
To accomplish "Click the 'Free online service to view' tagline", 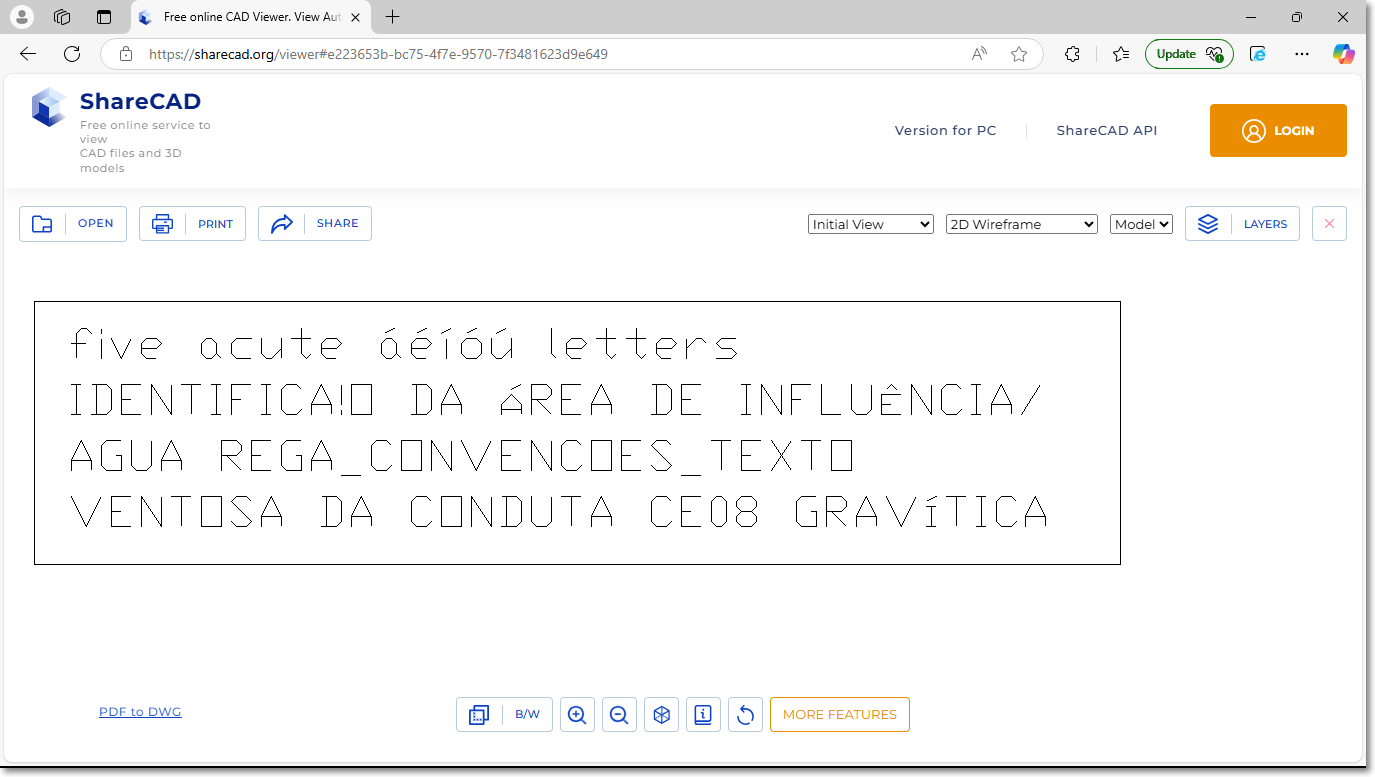I will click(x=145, y=132).
